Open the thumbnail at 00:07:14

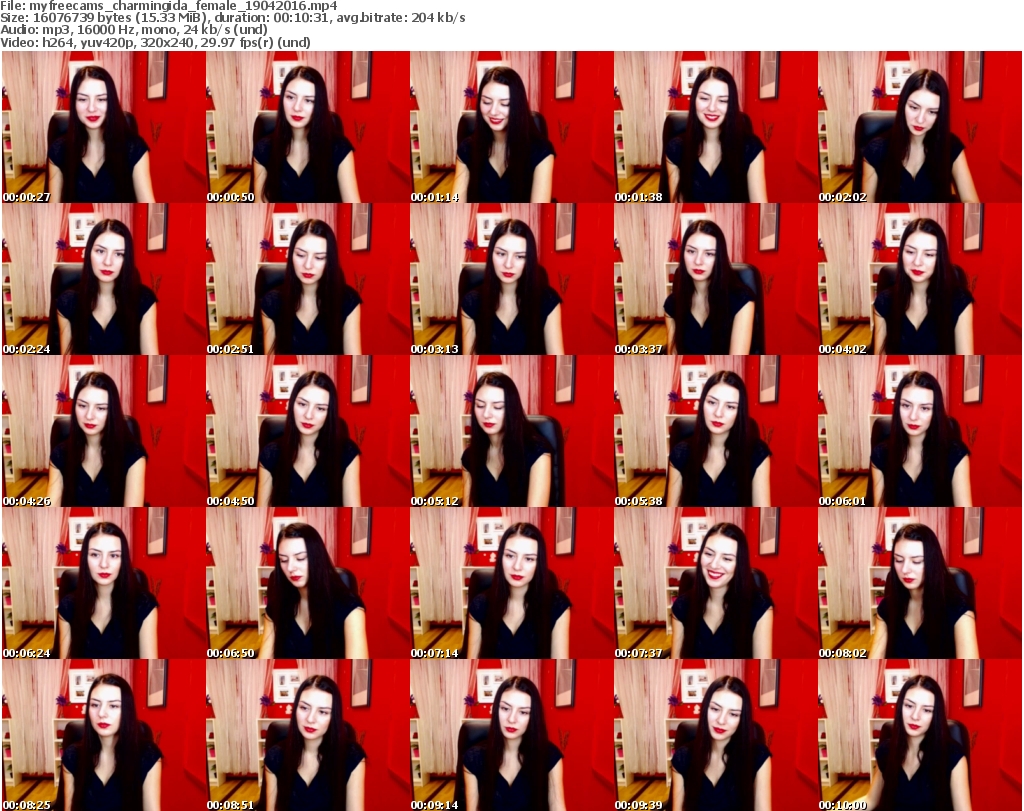point(511,583)
